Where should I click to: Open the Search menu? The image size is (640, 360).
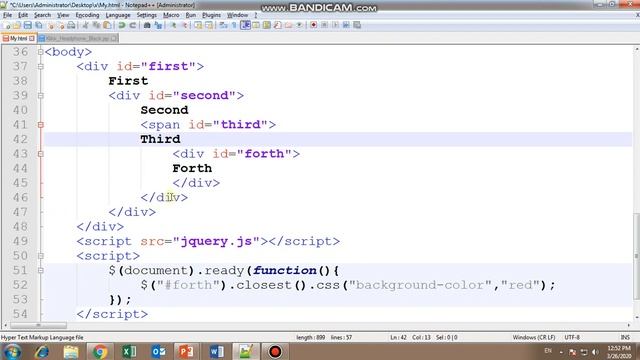pos(42,15)
